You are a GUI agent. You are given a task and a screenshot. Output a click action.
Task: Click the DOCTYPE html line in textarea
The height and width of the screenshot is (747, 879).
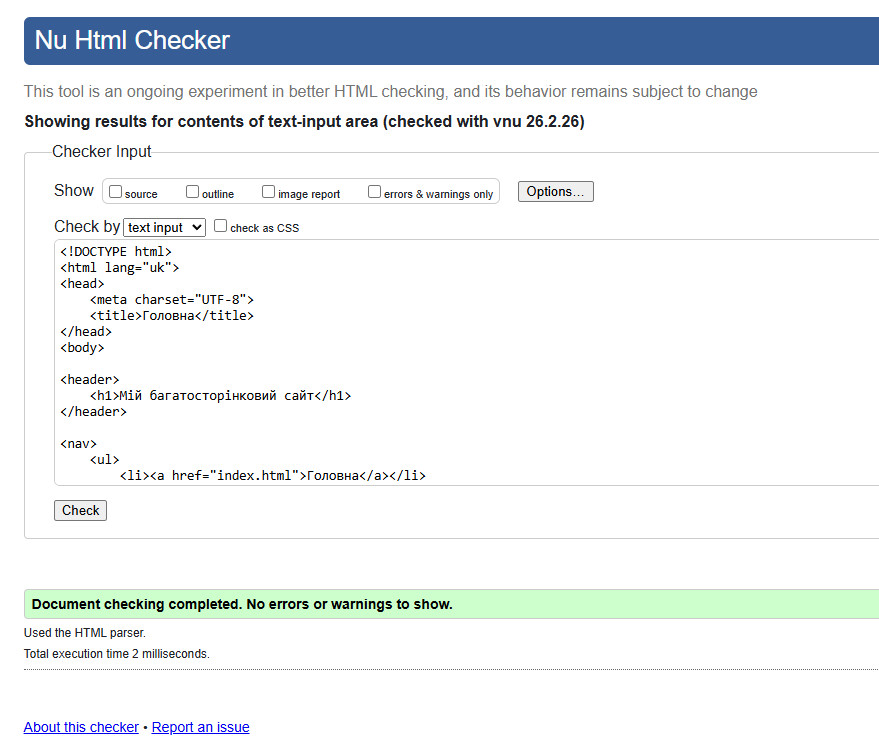(116, 252)
